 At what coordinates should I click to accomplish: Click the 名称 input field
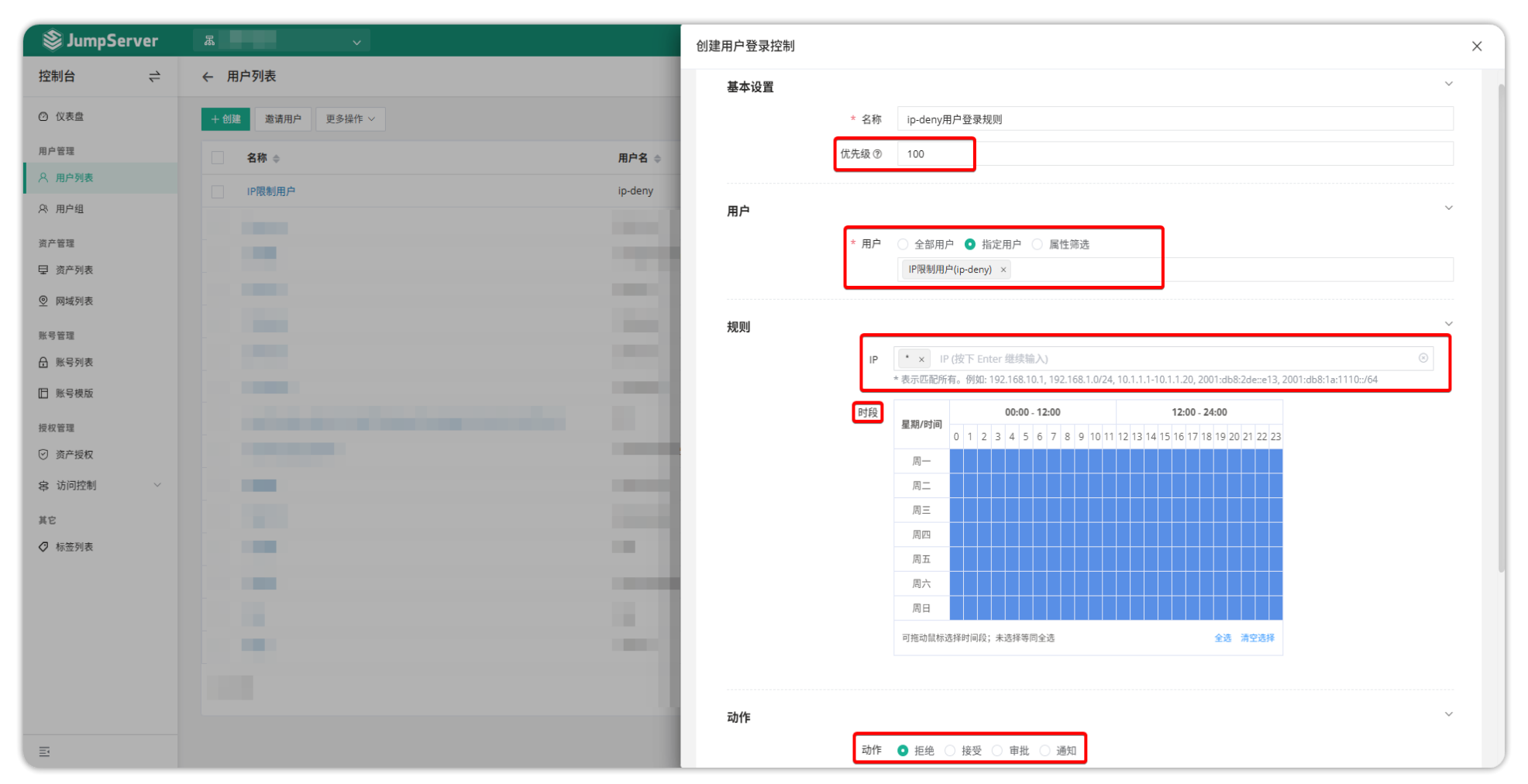point(1174,119)
